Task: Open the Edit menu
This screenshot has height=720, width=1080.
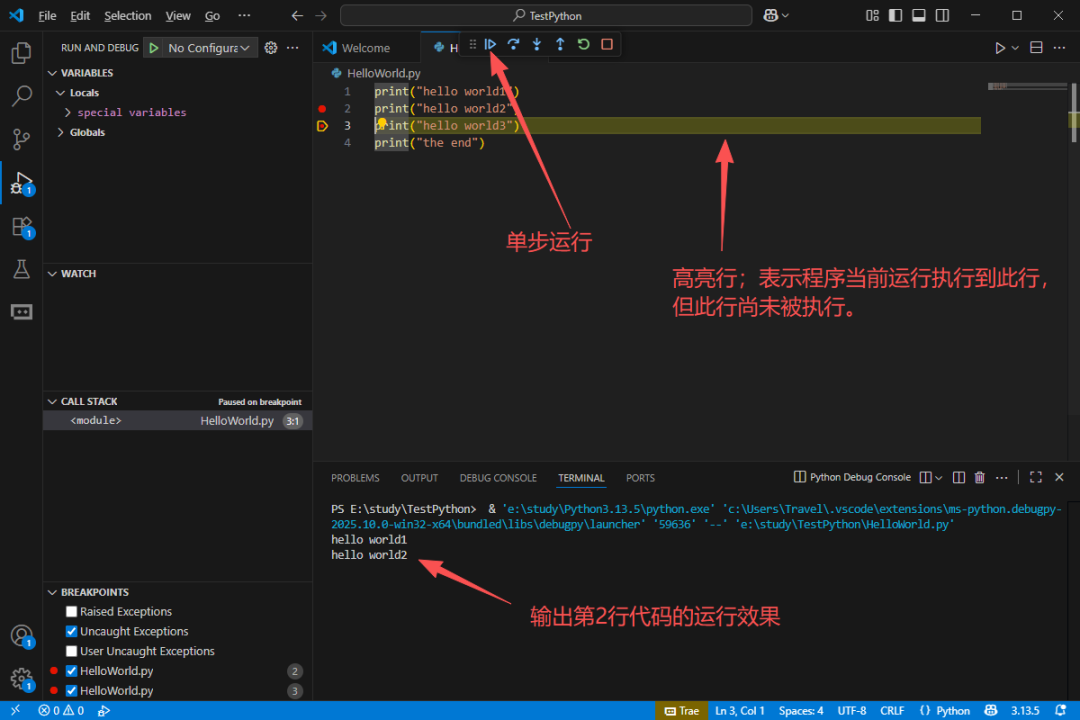Action: [x=80, y=15]
